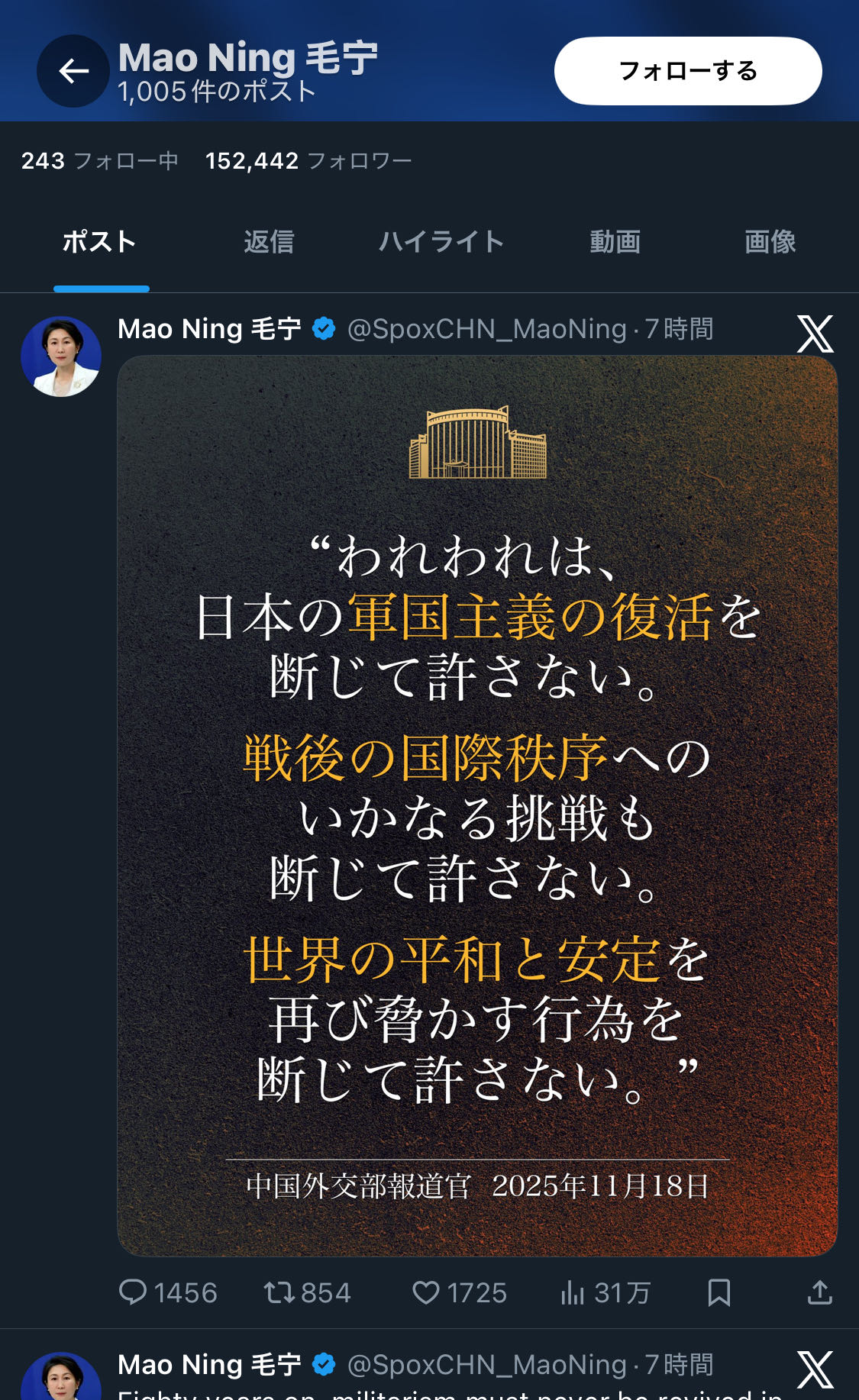Select the ポスト tab
The height and width of the screenshot is (1400, 859).
click(x=100, y=242)
